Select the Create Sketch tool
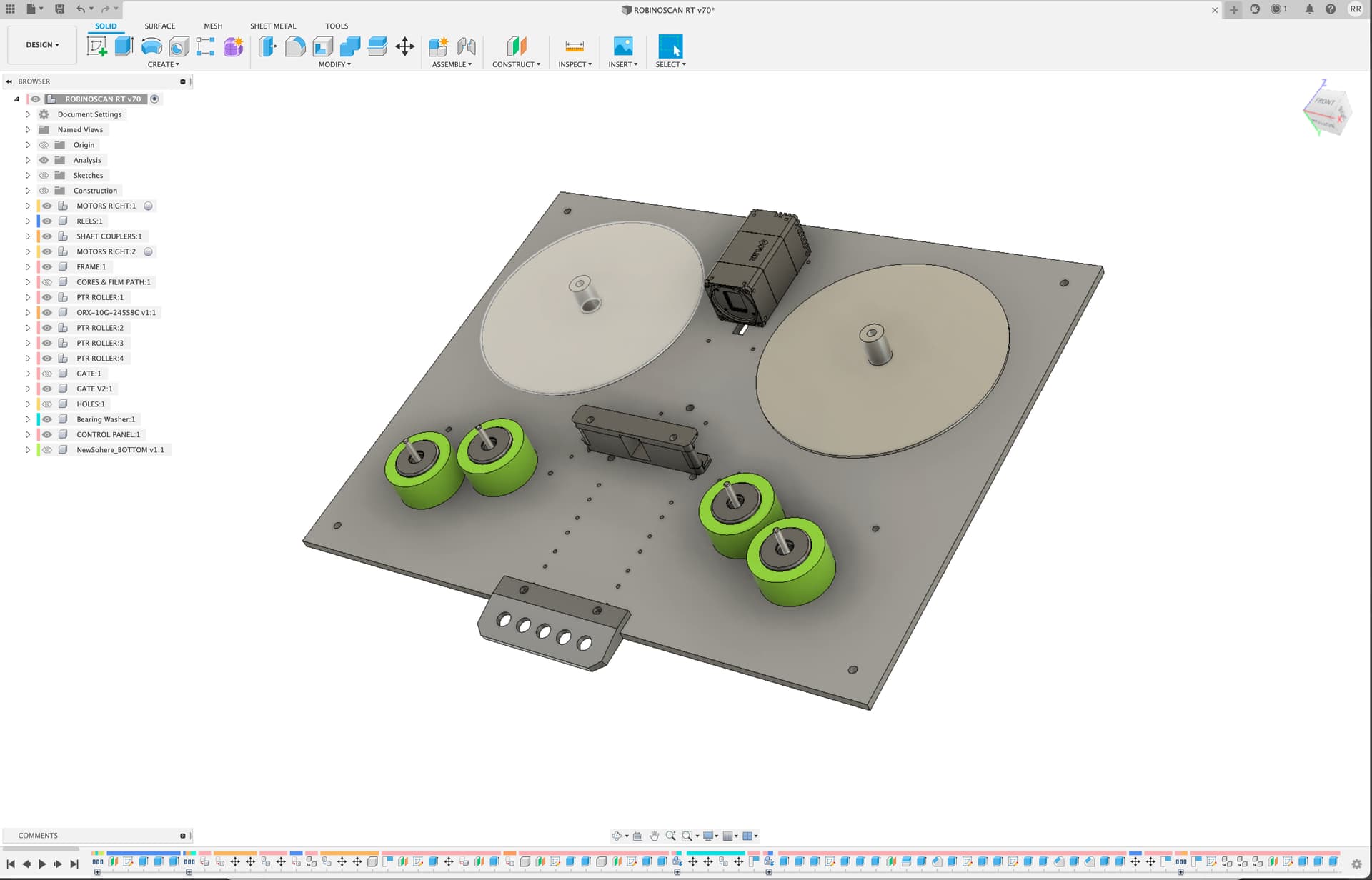This screenshot has width=1372, height=880. (x=96, y=46)
